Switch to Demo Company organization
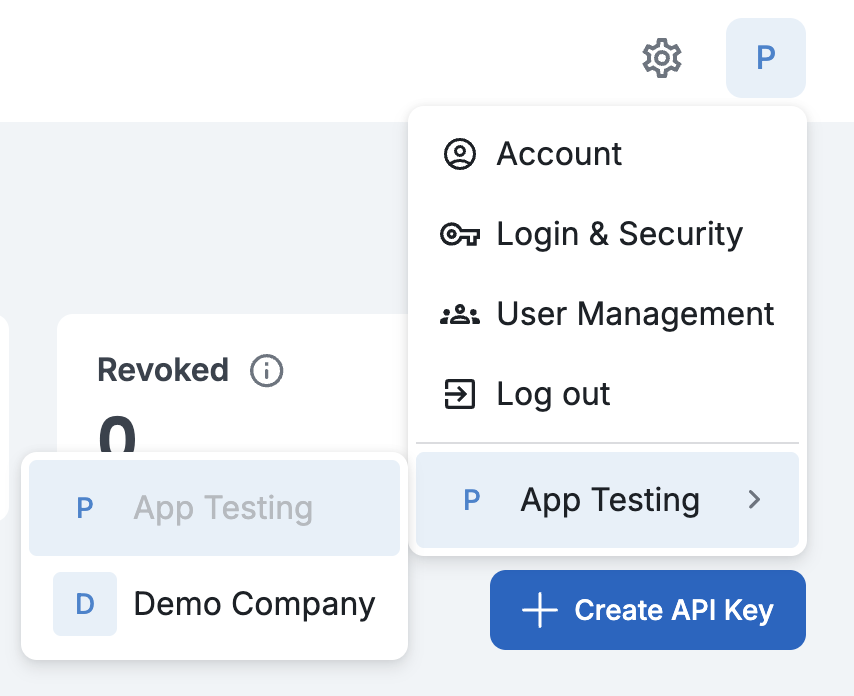Image resolution: width=854 pixels, height=696 pixels. point(215,603)
